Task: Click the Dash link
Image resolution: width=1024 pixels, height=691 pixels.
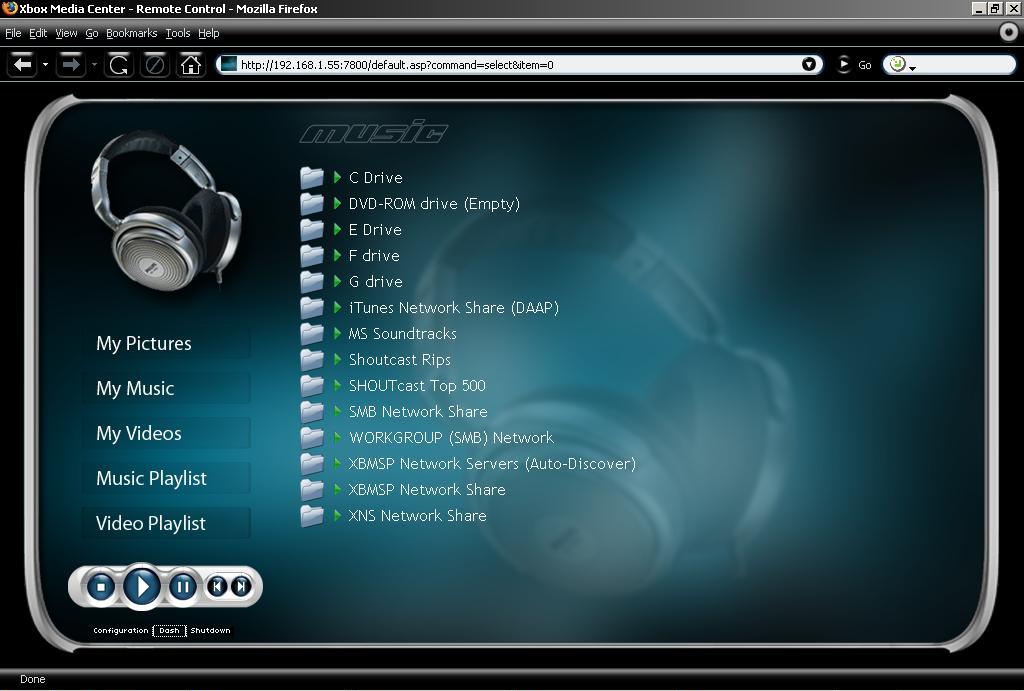Action: tap(169, 630)
